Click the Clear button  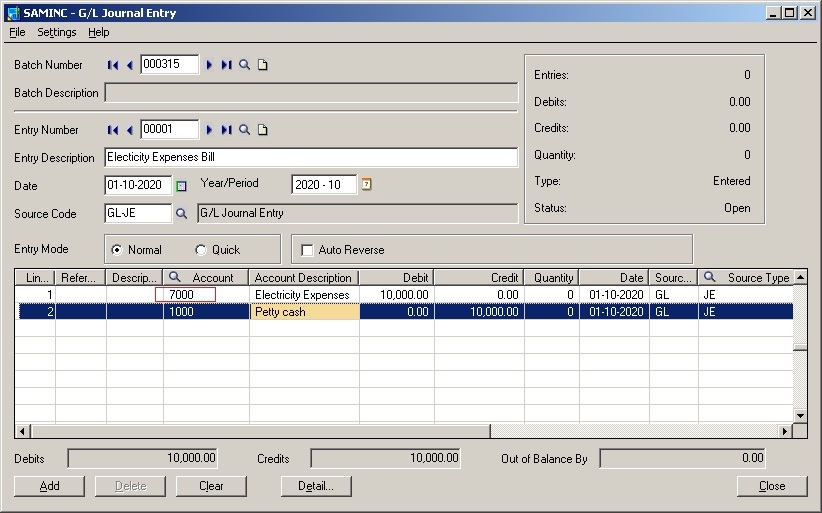tap(211, 486)
